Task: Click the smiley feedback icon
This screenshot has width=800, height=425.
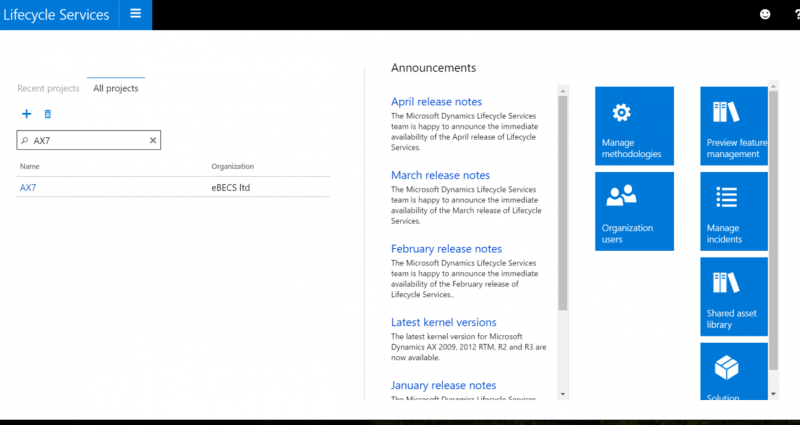Action: tap(765, 14)
